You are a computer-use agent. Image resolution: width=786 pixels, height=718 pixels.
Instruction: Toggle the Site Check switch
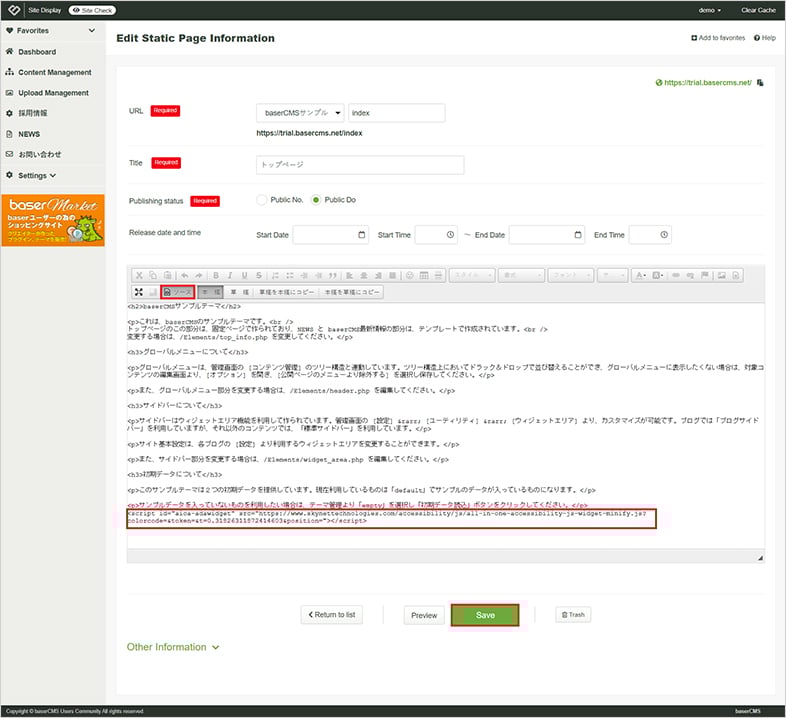pos(92,10)
